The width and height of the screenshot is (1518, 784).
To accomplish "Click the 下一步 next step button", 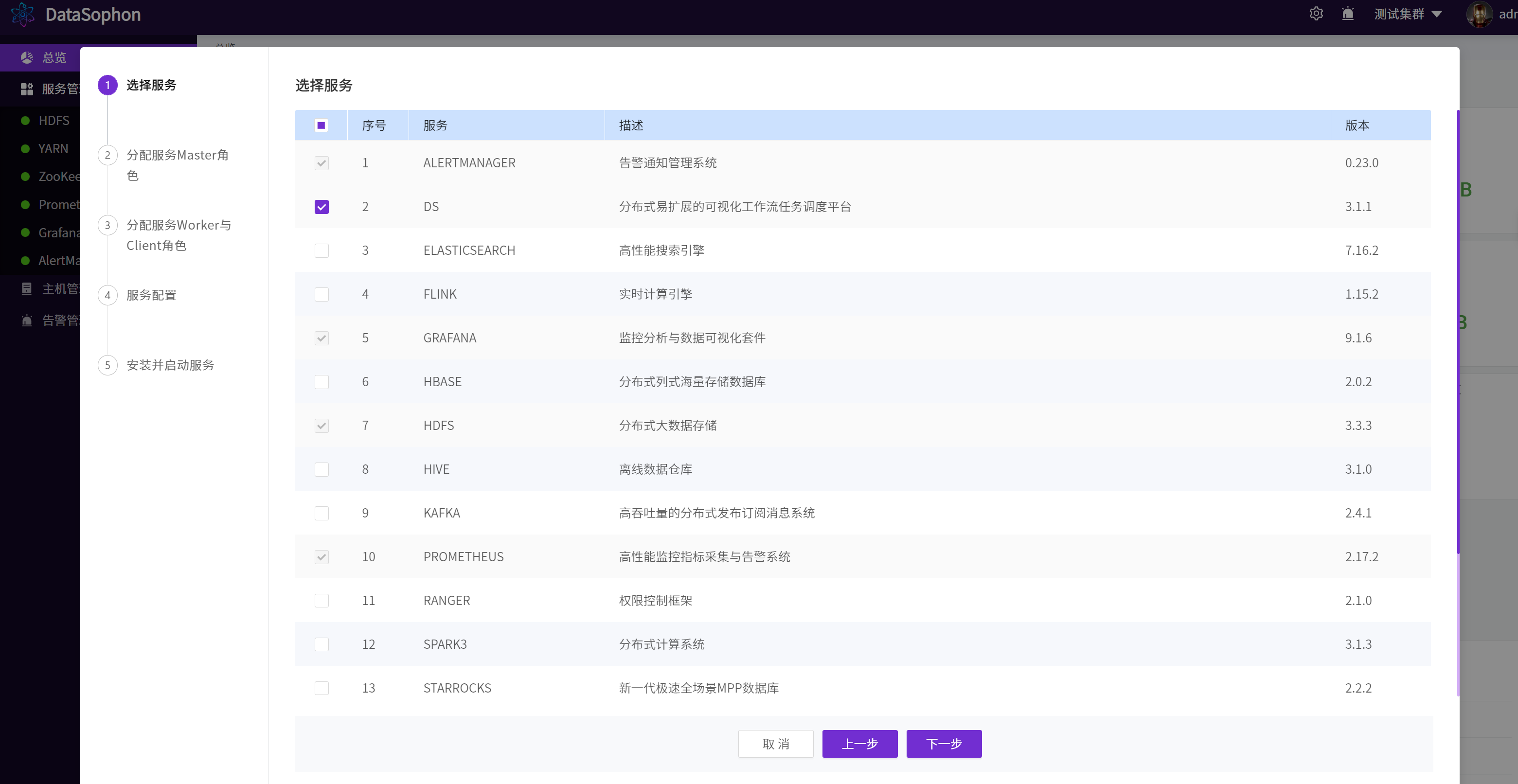I will point(944,744).
